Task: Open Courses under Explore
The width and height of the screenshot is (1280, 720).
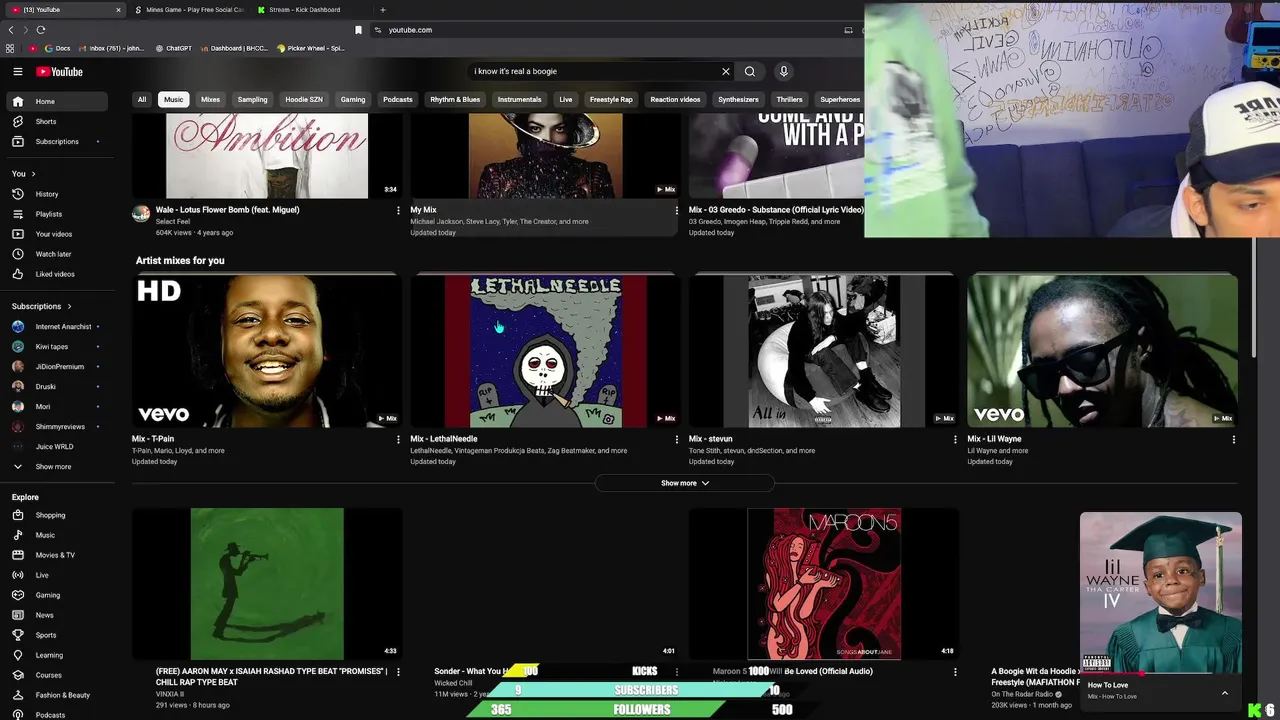Action: click(x=58, y=675)
